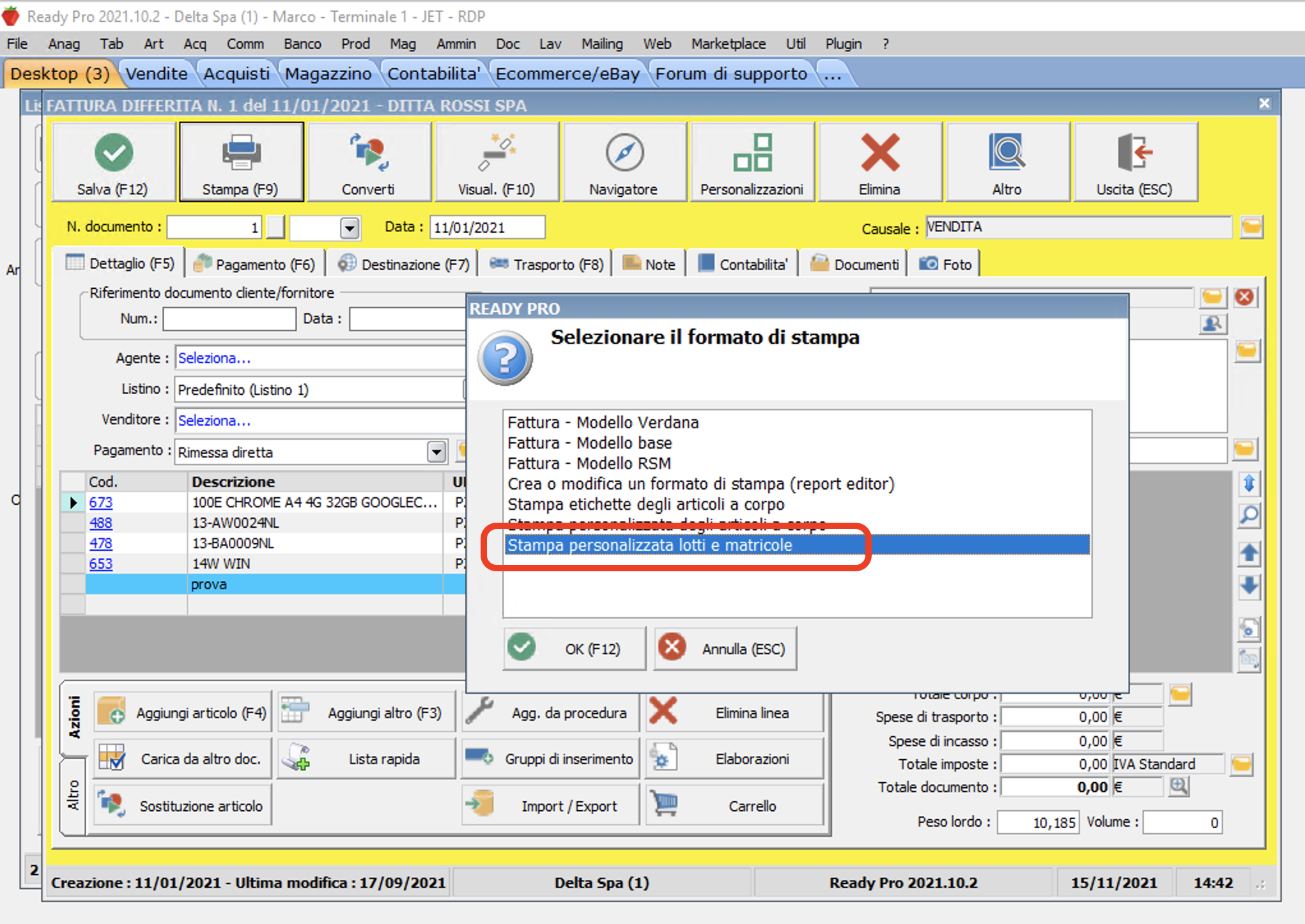Select the Dettaglio (F5) tab

pos(120,263)
